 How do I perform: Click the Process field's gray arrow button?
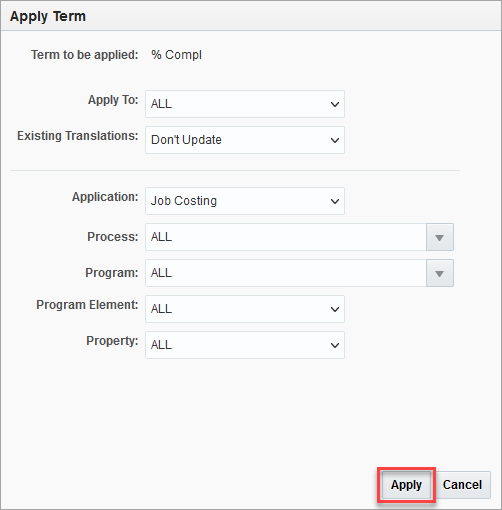(440, 237)
